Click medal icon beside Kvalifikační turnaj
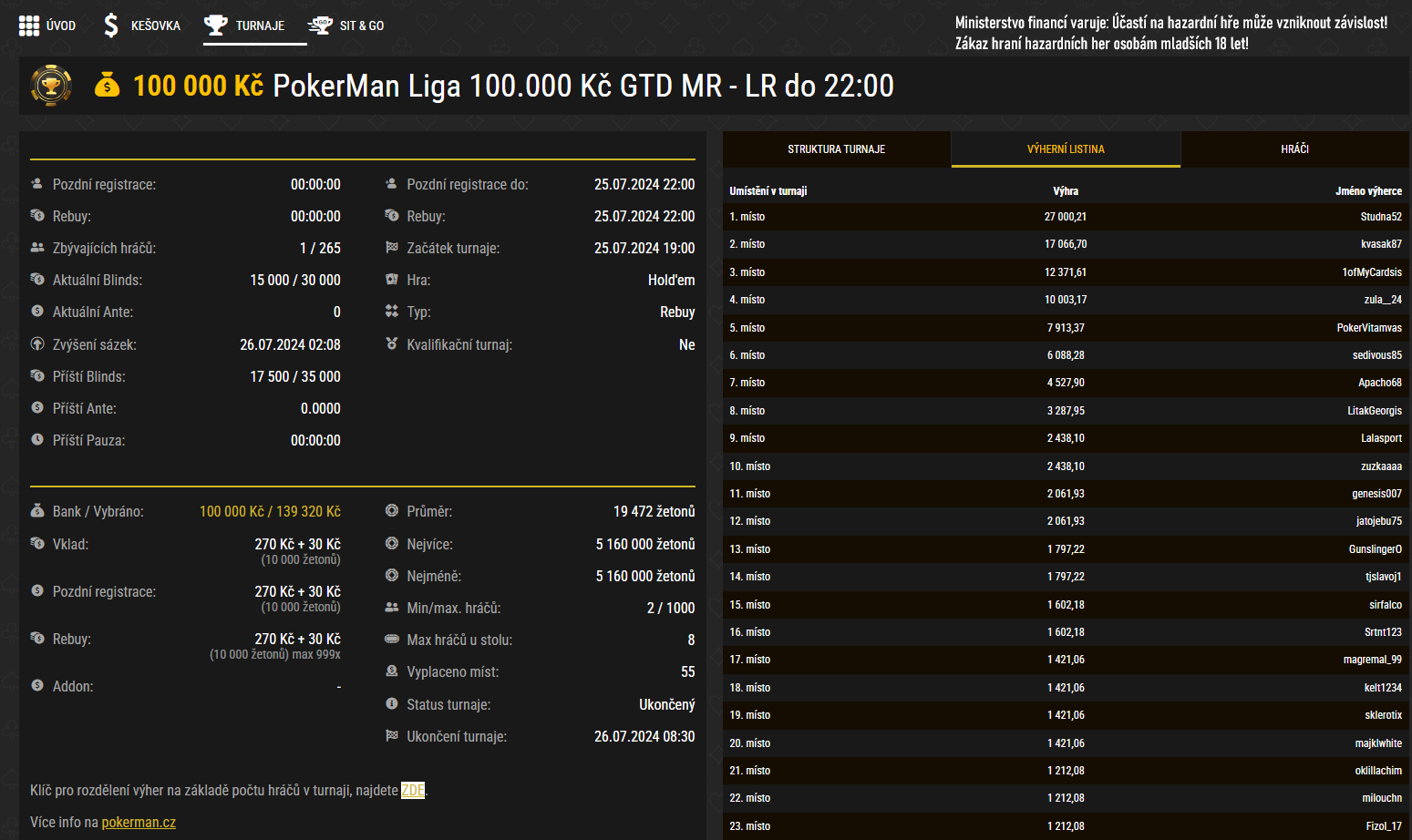This screenshot has height=840, width=1412. point(392,343)
